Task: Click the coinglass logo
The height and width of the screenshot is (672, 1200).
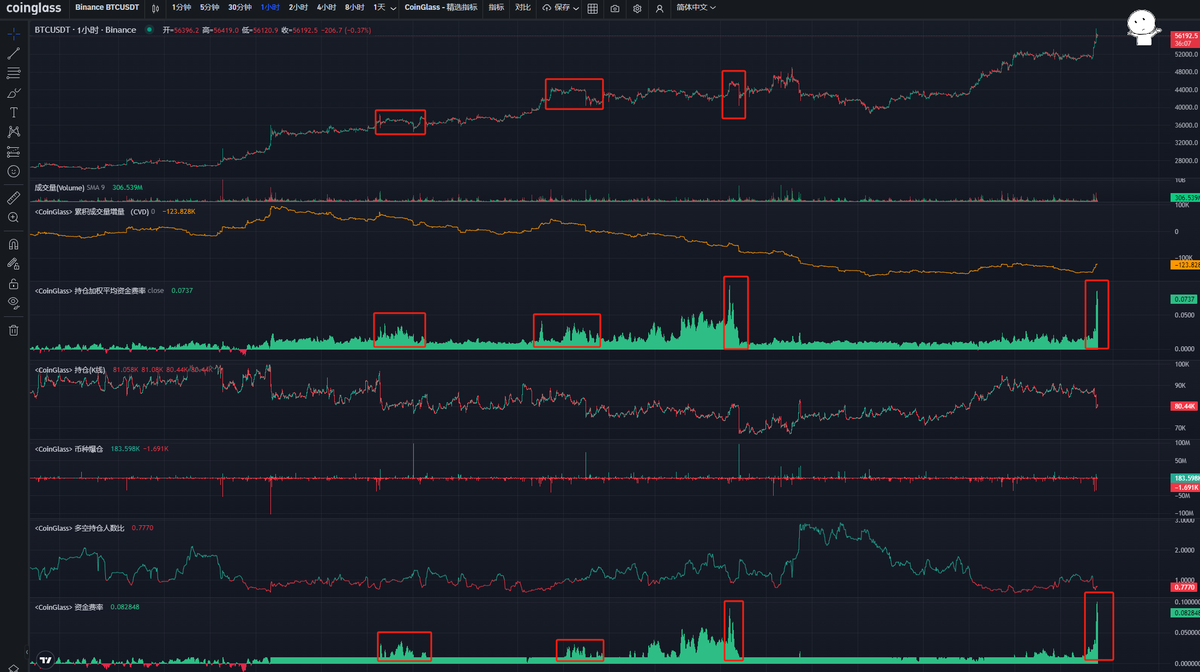Action: [x=34, y=8]
